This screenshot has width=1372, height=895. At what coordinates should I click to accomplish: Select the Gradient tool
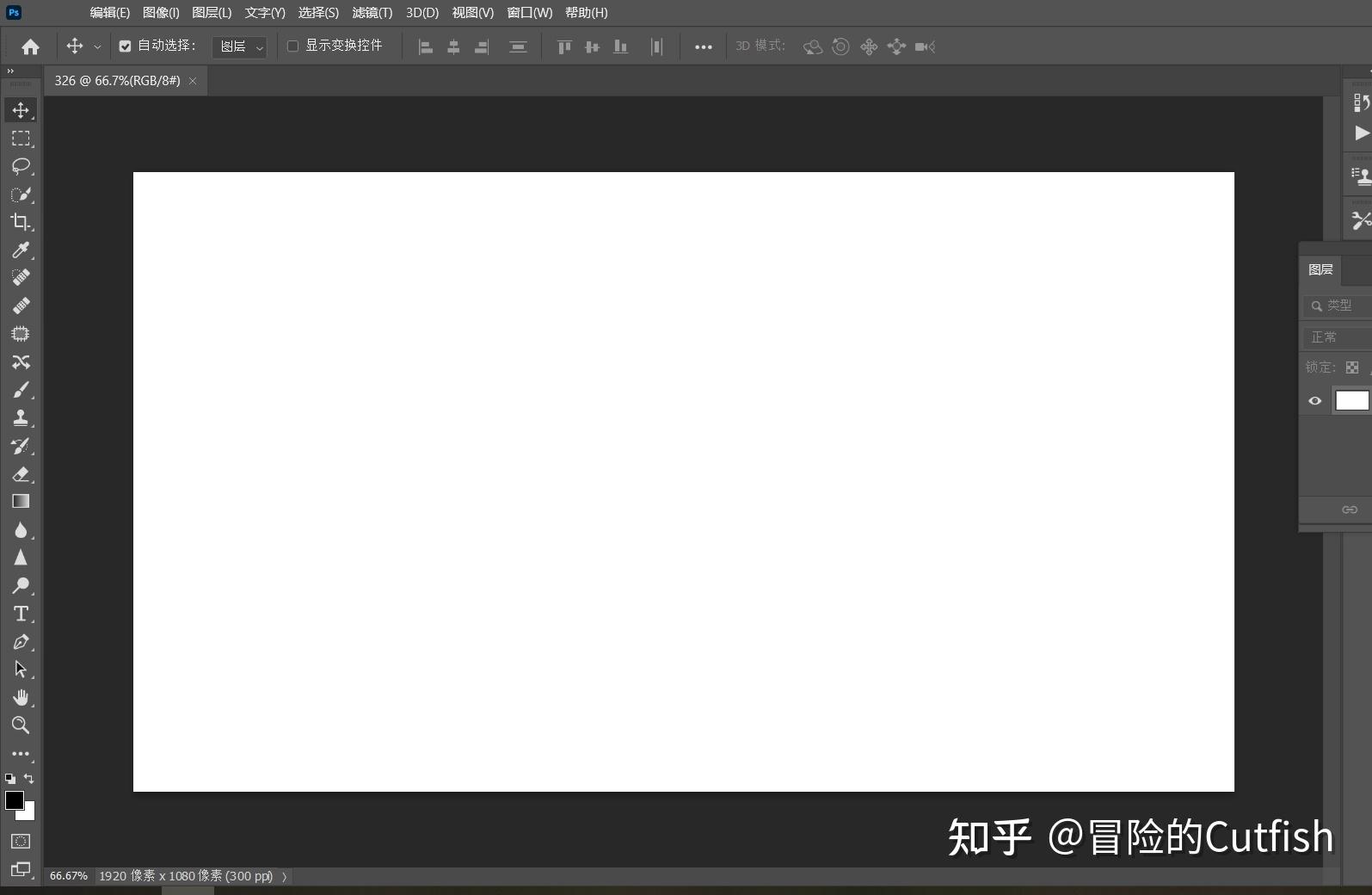click(21, 502)
